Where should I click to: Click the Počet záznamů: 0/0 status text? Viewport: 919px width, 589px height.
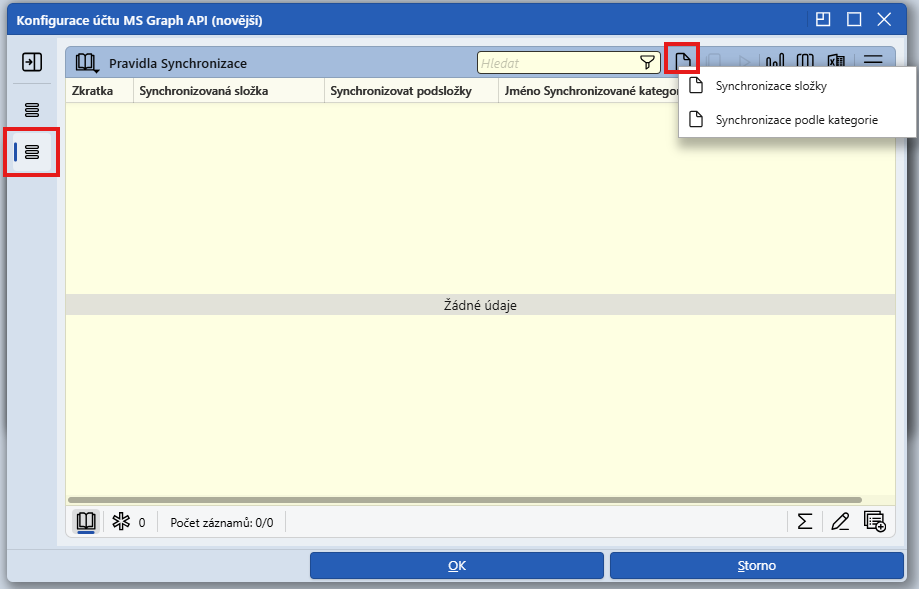[222, 523]
